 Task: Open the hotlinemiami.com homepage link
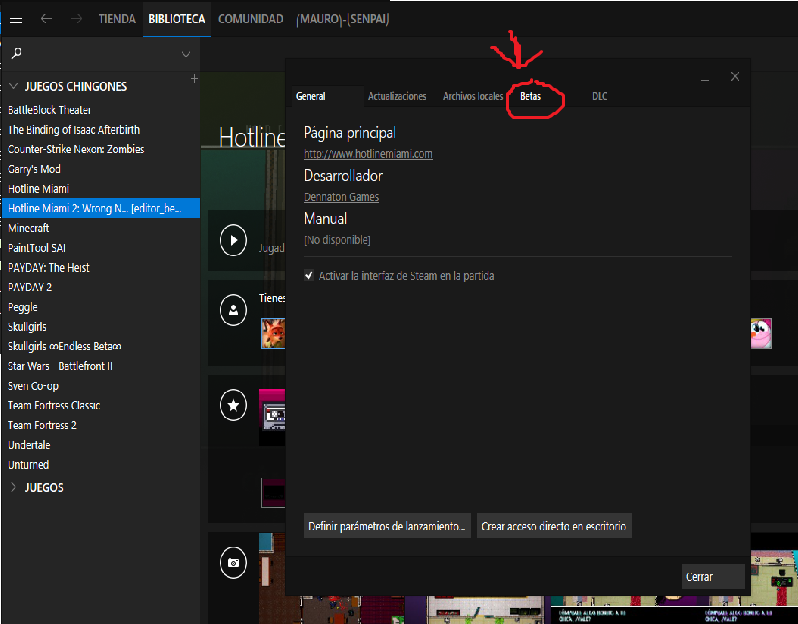pos(368,154)
